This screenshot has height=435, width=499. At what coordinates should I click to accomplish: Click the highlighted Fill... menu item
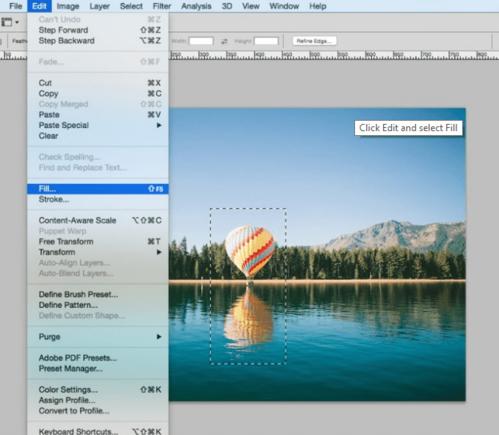[98, 189]
